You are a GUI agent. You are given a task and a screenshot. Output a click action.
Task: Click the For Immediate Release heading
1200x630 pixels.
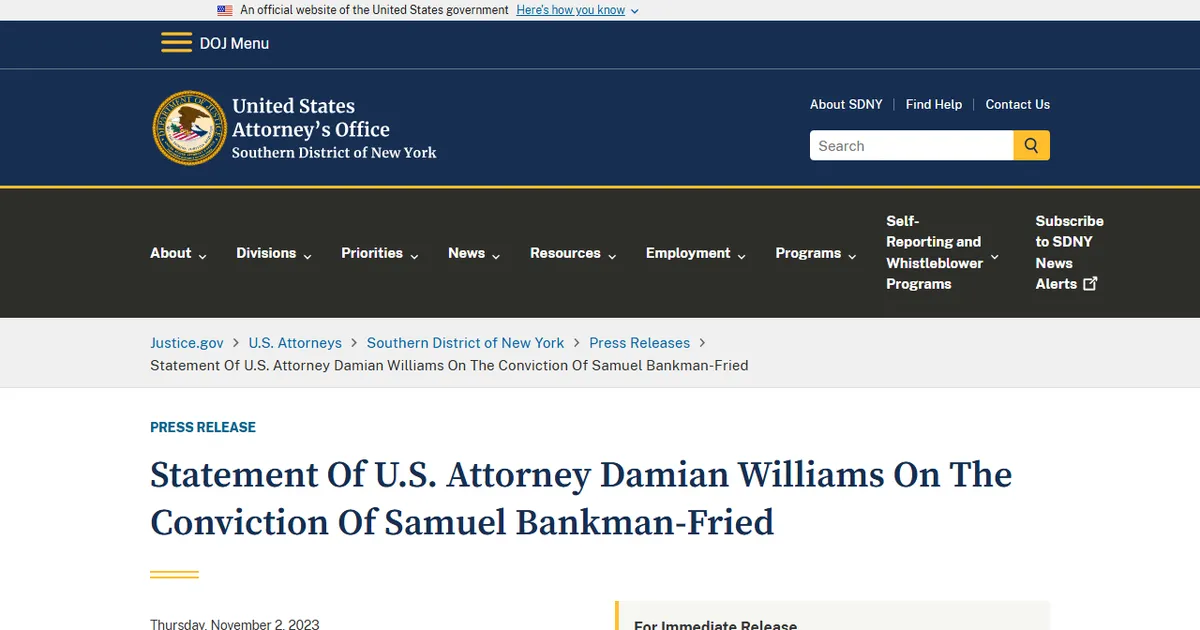point(715,625)
